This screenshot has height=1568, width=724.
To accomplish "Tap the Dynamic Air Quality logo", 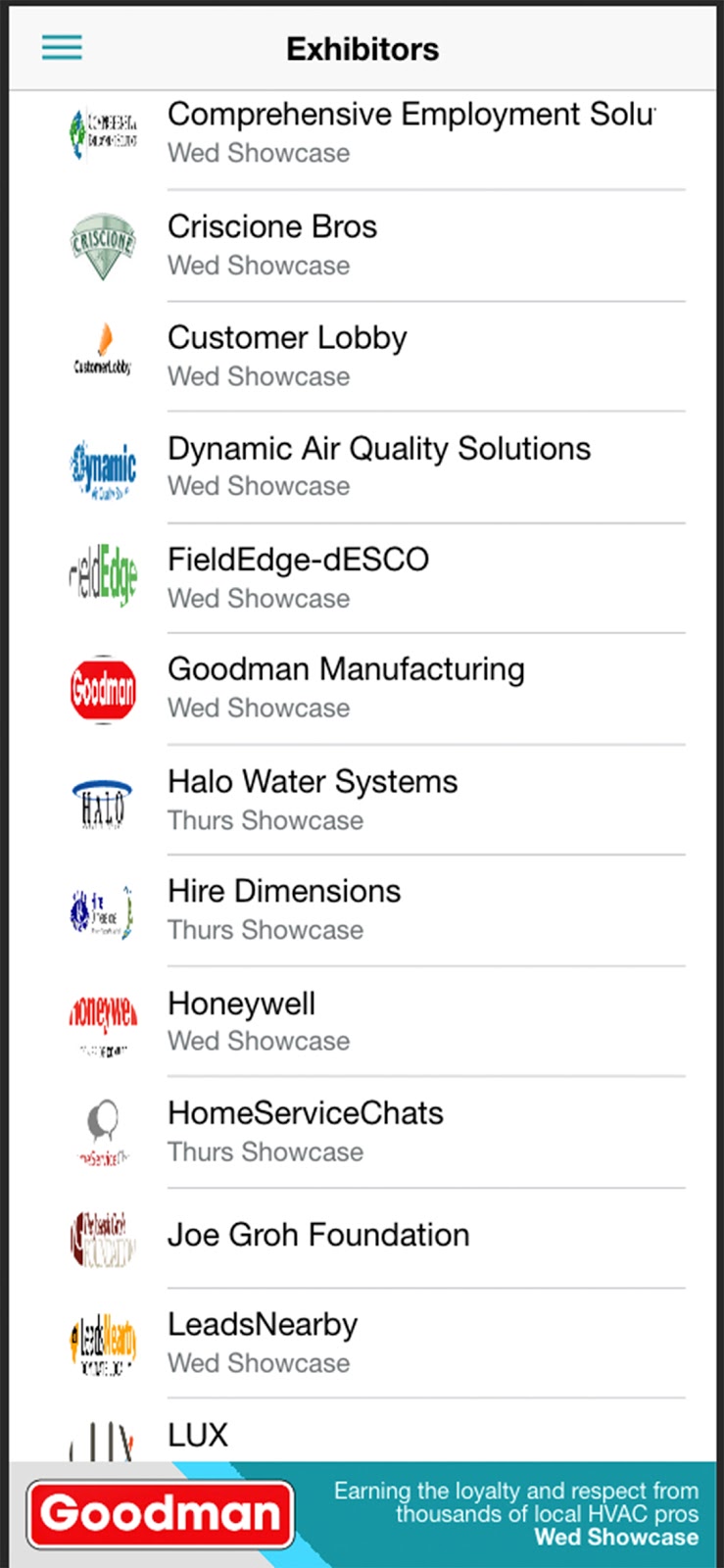I will (x=103, y=467).
